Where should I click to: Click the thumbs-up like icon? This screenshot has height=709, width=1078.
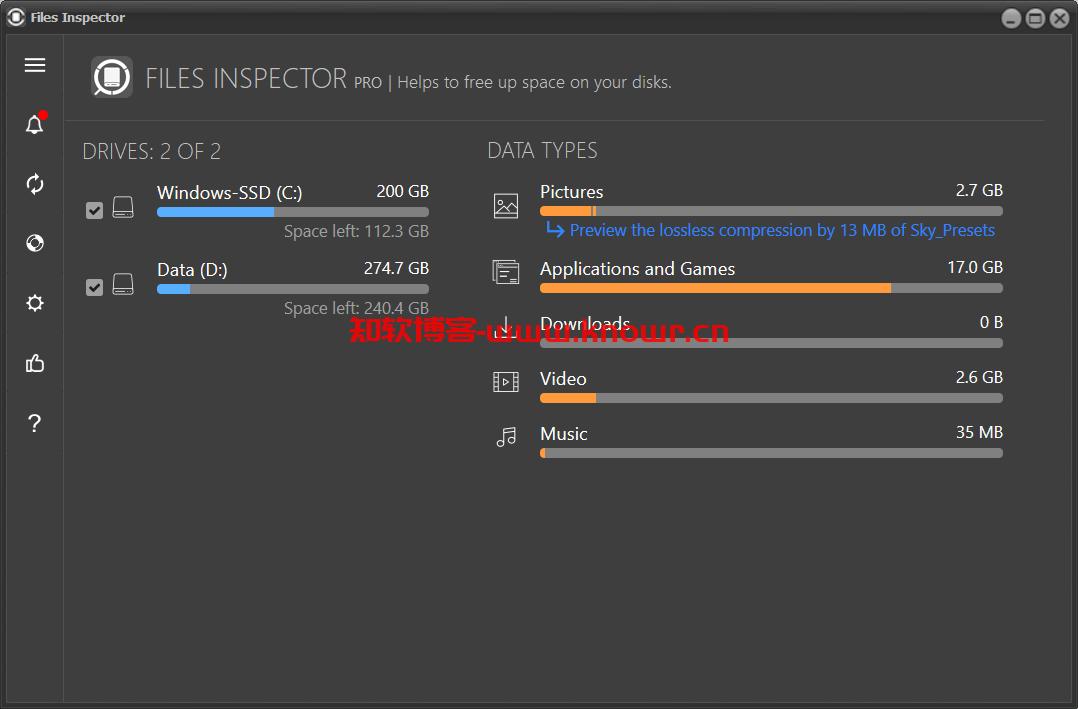pos(35,362)
